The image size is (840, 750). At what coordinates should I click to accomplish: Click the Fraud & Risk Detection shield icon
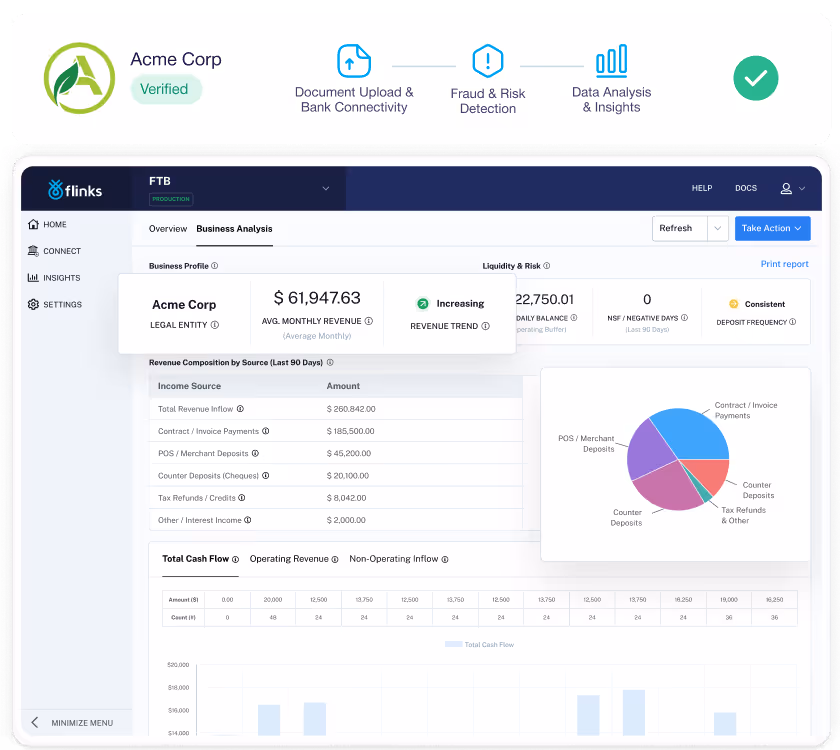488,61
